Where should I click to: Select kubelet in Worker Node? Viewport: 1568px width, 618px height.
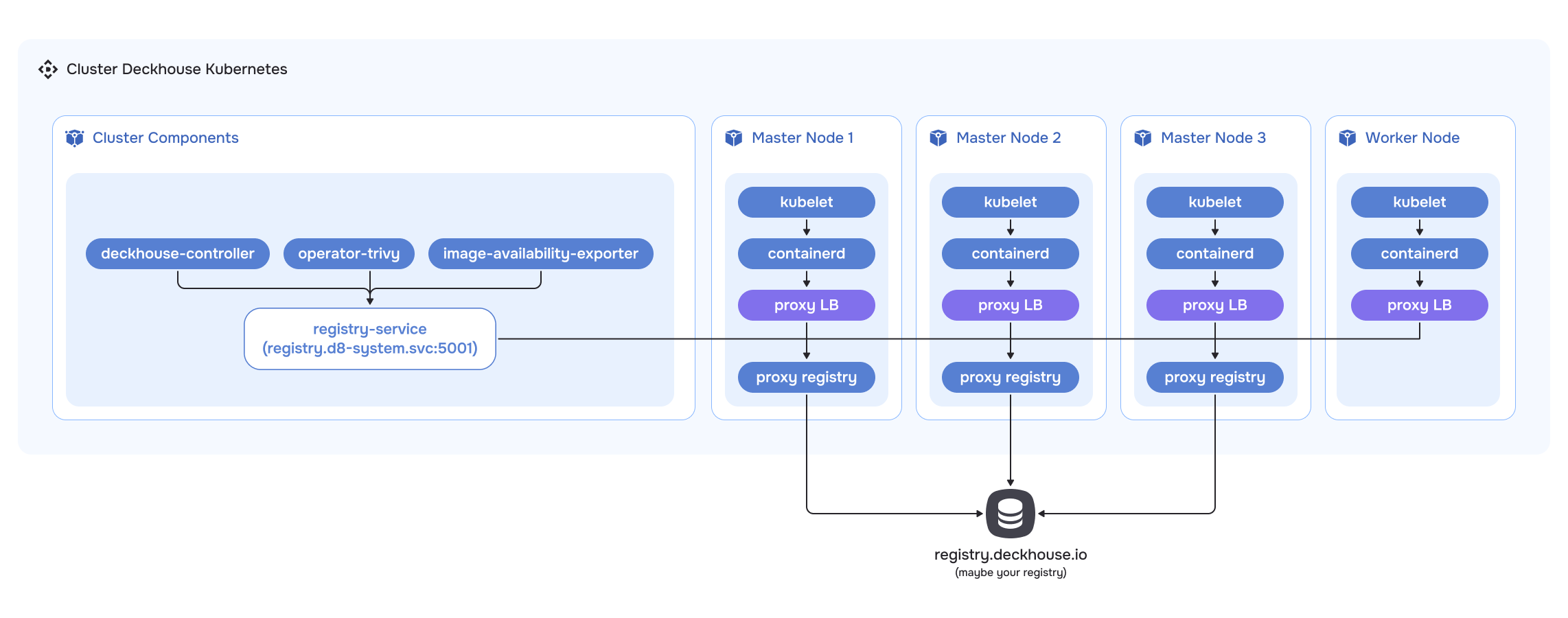pos(1419,202)
